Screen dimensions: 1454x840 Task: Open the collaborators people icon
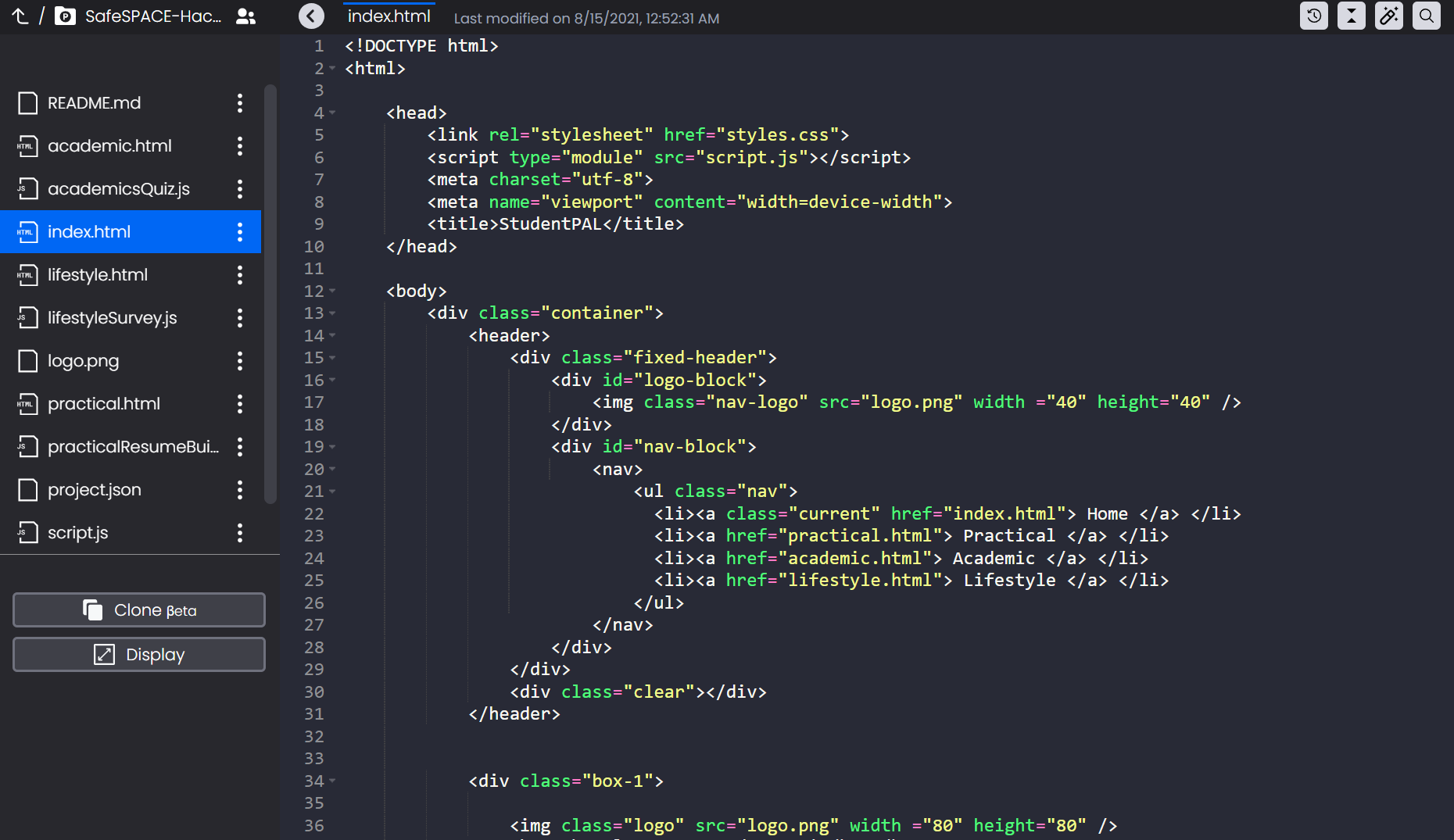point(245,16)
